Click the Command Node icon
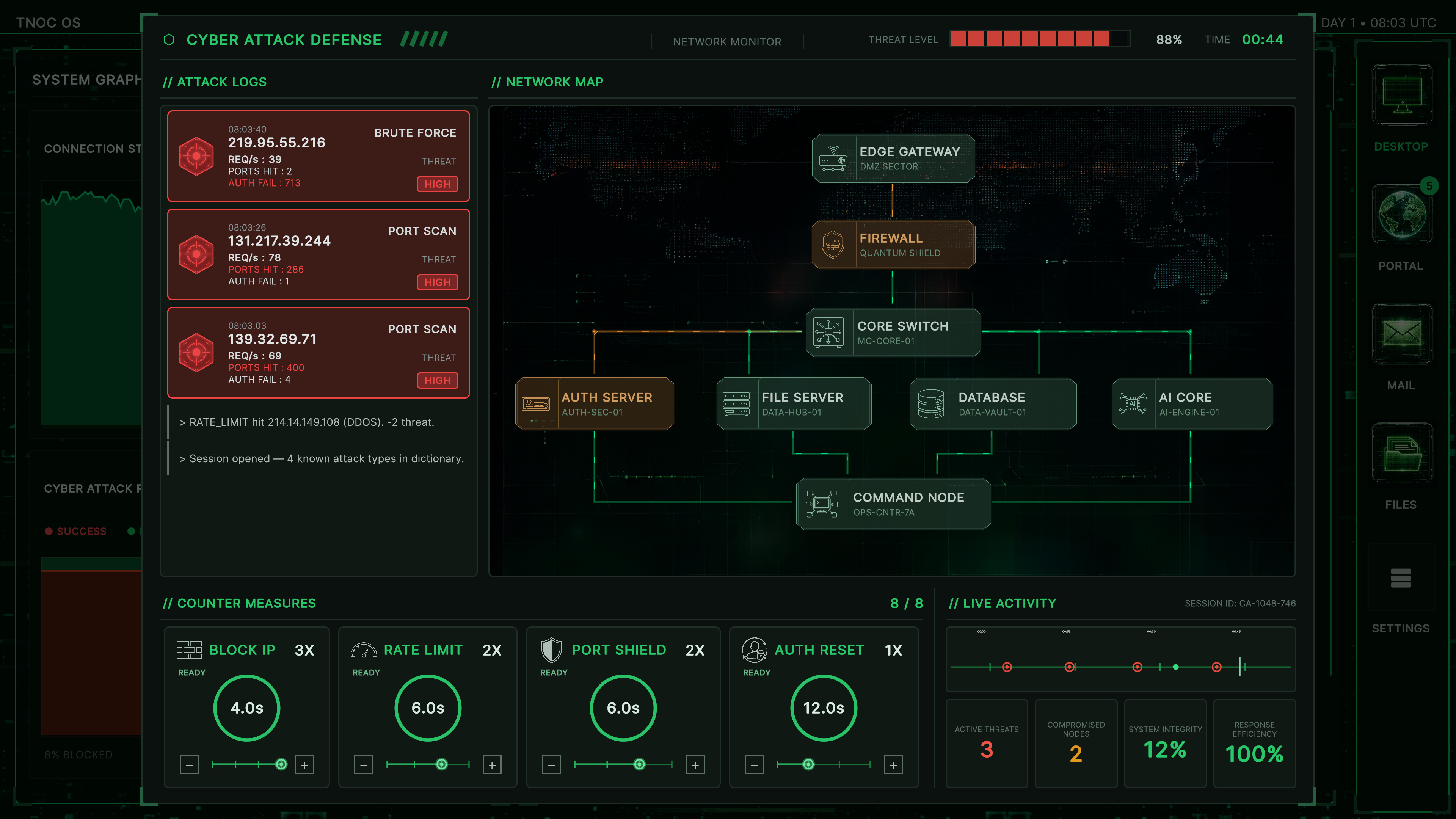The width and height of the screenshot is (1456, 819). coord(822,504)
